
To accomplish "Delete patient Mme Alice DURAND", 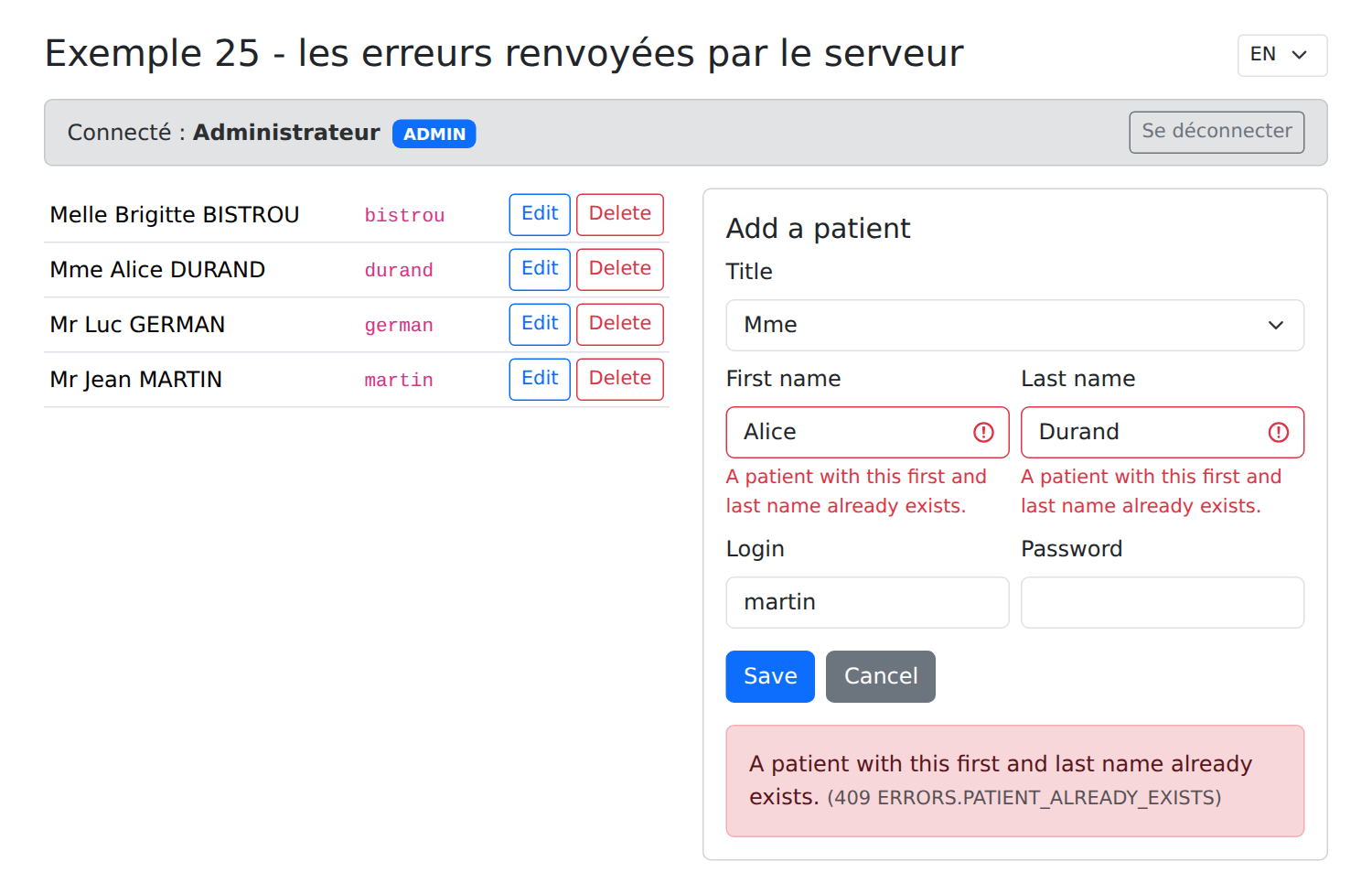I will [x=620, y=269].
